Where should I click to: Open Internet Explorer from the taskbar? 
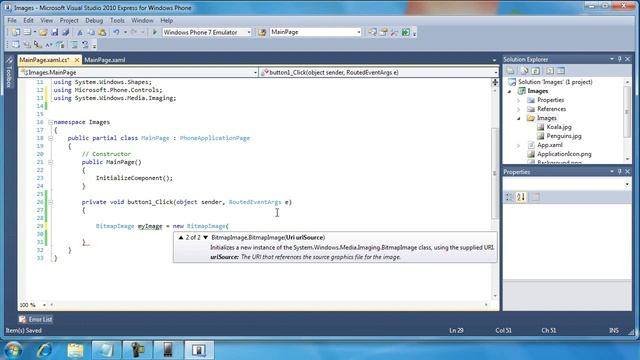[44, 350]
